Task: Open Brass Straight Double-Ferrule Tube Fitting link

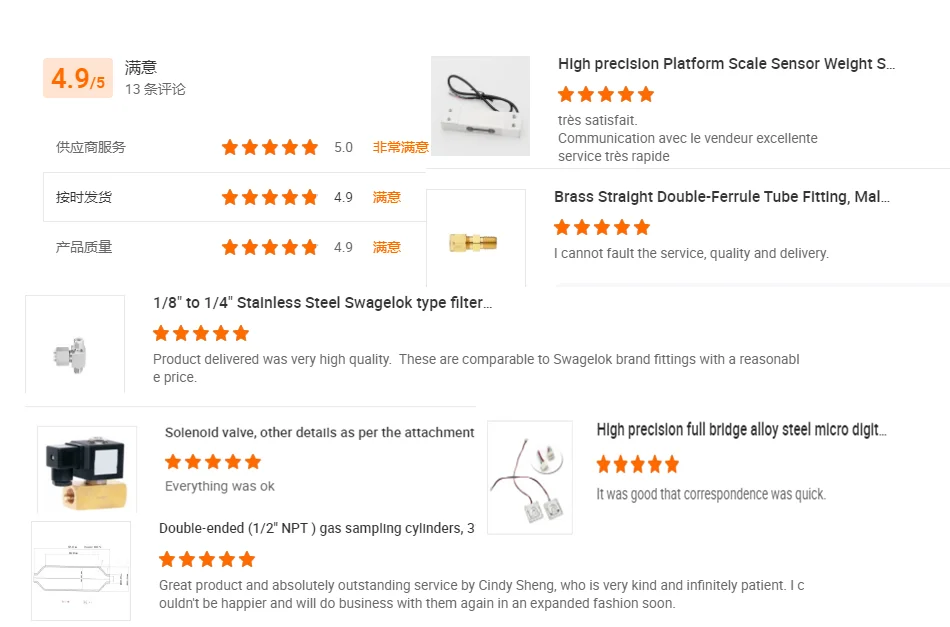Action: pyautogui.click(x=721, y=197)
